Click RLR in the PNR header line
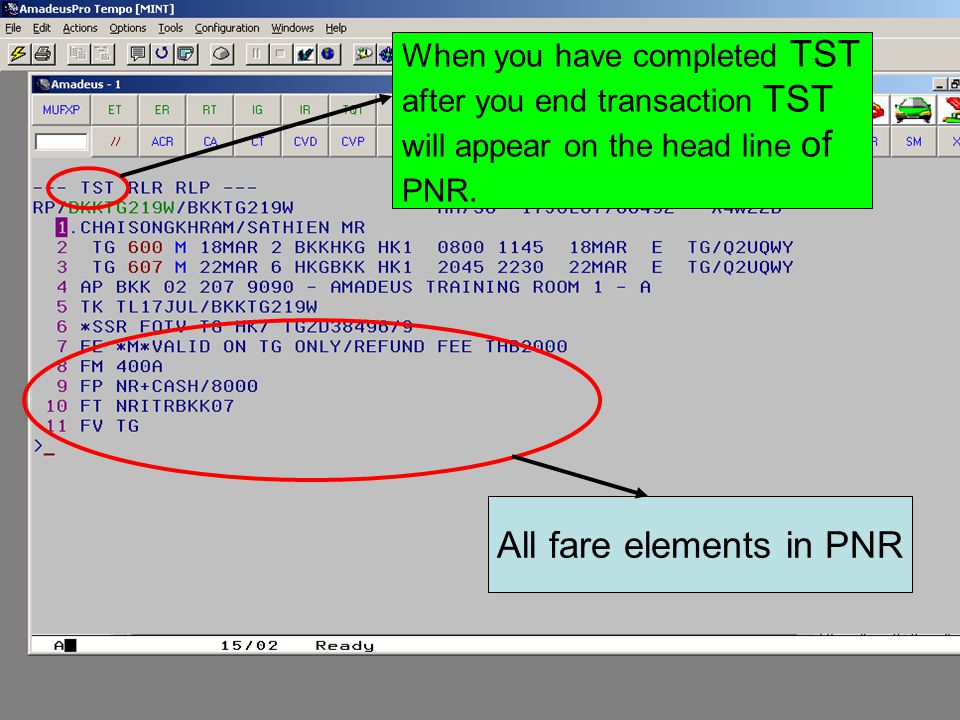 point(145,187)
